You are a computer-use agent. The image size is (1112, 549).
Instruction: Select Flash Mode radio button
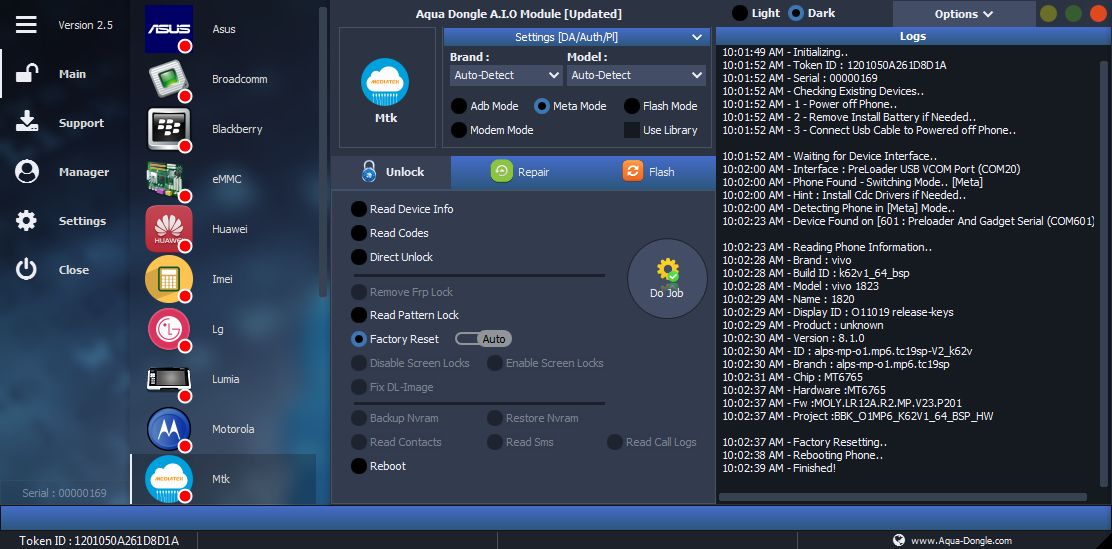pyautogui.click(x=631, y=106)
